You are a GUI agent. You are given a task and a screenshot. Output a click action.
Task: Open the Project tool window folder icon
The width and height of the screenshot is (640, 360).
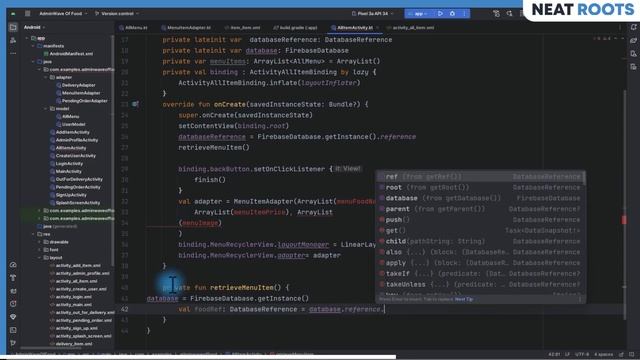pyautogui.click(x=13, y=27)
